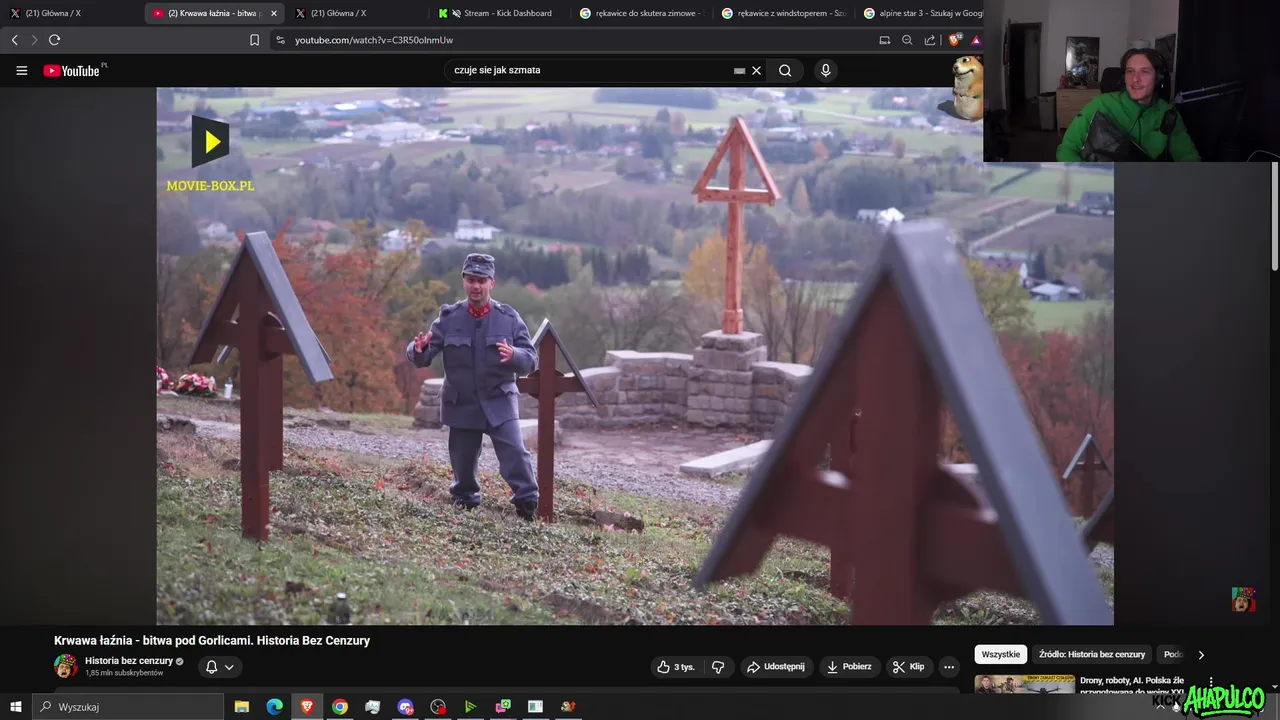
Task: View site information icon in address bar
Action: pos(280,40)
